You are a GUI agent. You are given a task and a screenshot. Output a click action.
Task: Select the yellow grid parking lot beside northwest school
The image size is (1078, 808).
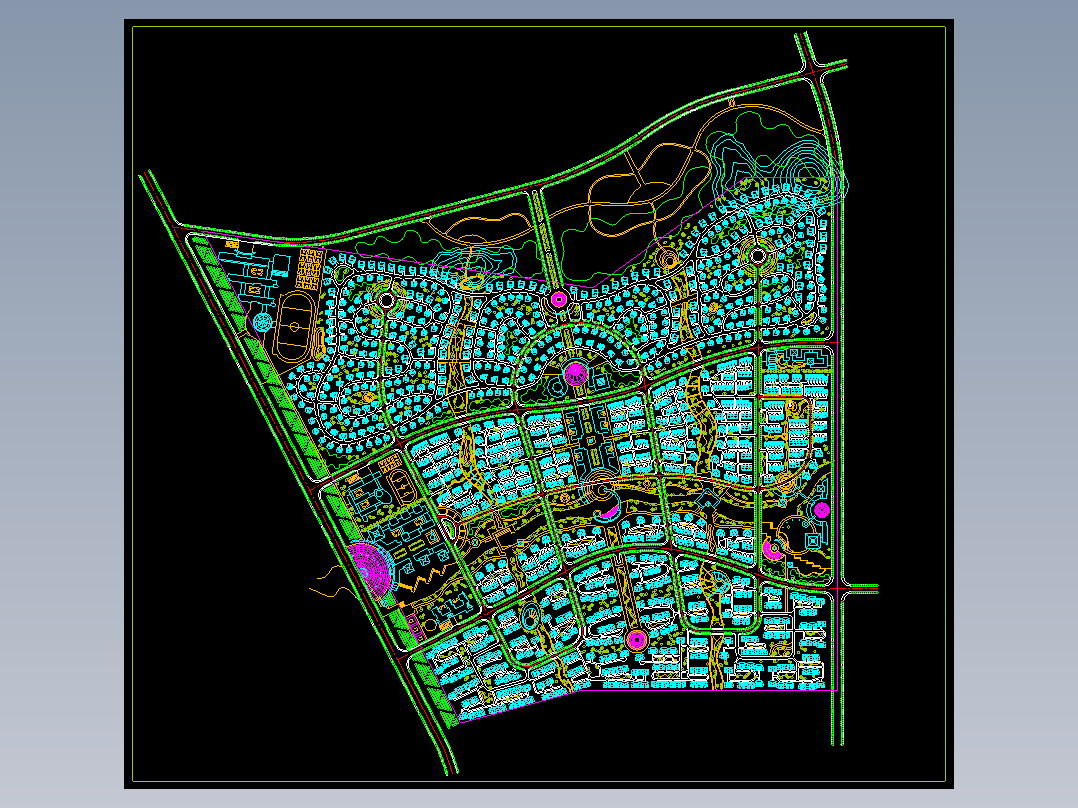[310, 269]
